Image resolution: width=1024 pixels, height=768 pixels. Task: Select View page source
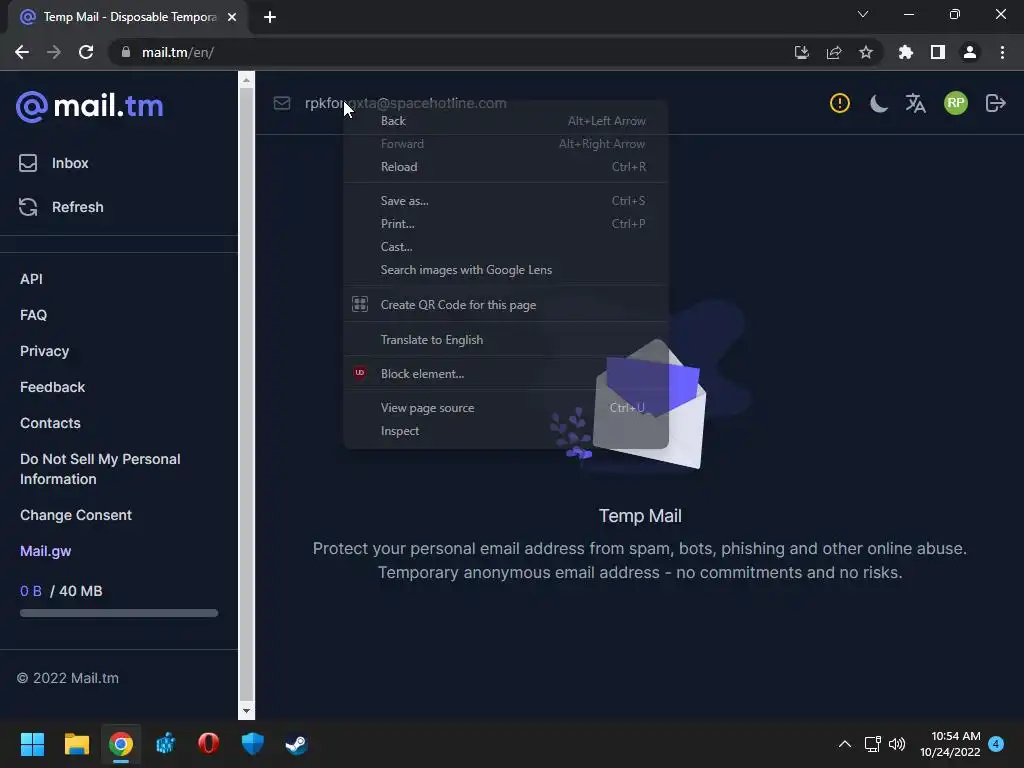(x=506, y=408)
